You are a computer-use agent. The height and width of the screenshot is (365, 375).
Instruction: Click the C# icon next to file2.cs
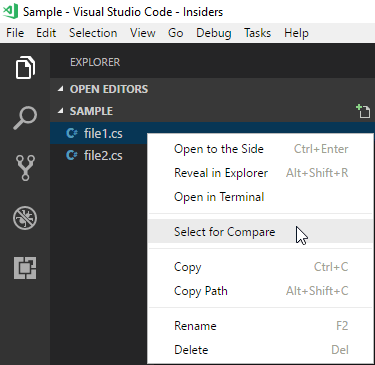tap(71, 155)
